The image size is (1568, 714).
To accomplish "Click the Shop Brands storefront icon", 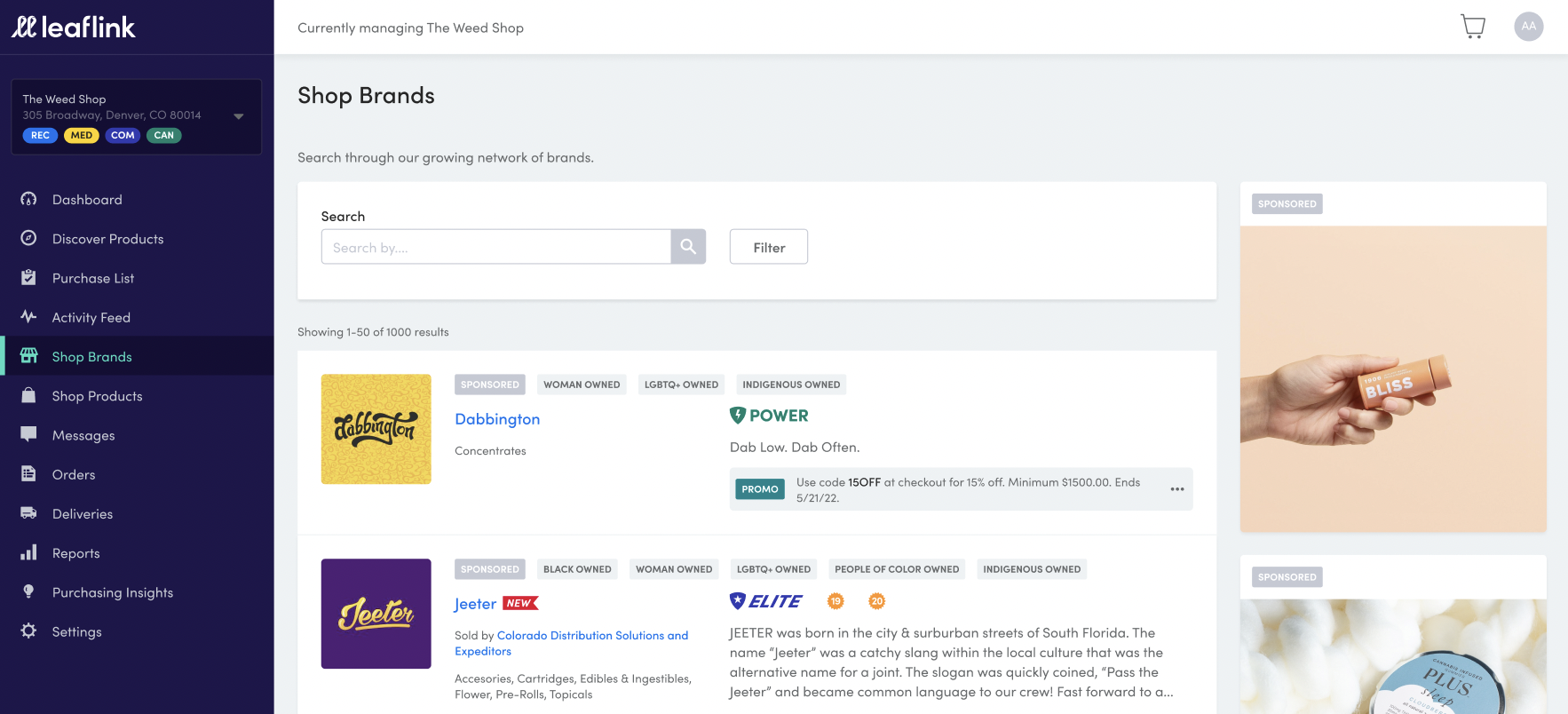I will tap(28, 355).
